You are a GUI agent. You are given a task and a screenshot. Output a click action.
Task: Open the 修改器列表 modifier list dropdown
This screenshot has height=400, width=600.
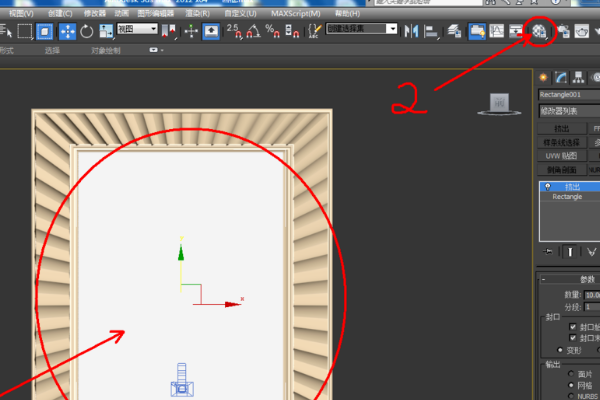click(x=569, y=111)
